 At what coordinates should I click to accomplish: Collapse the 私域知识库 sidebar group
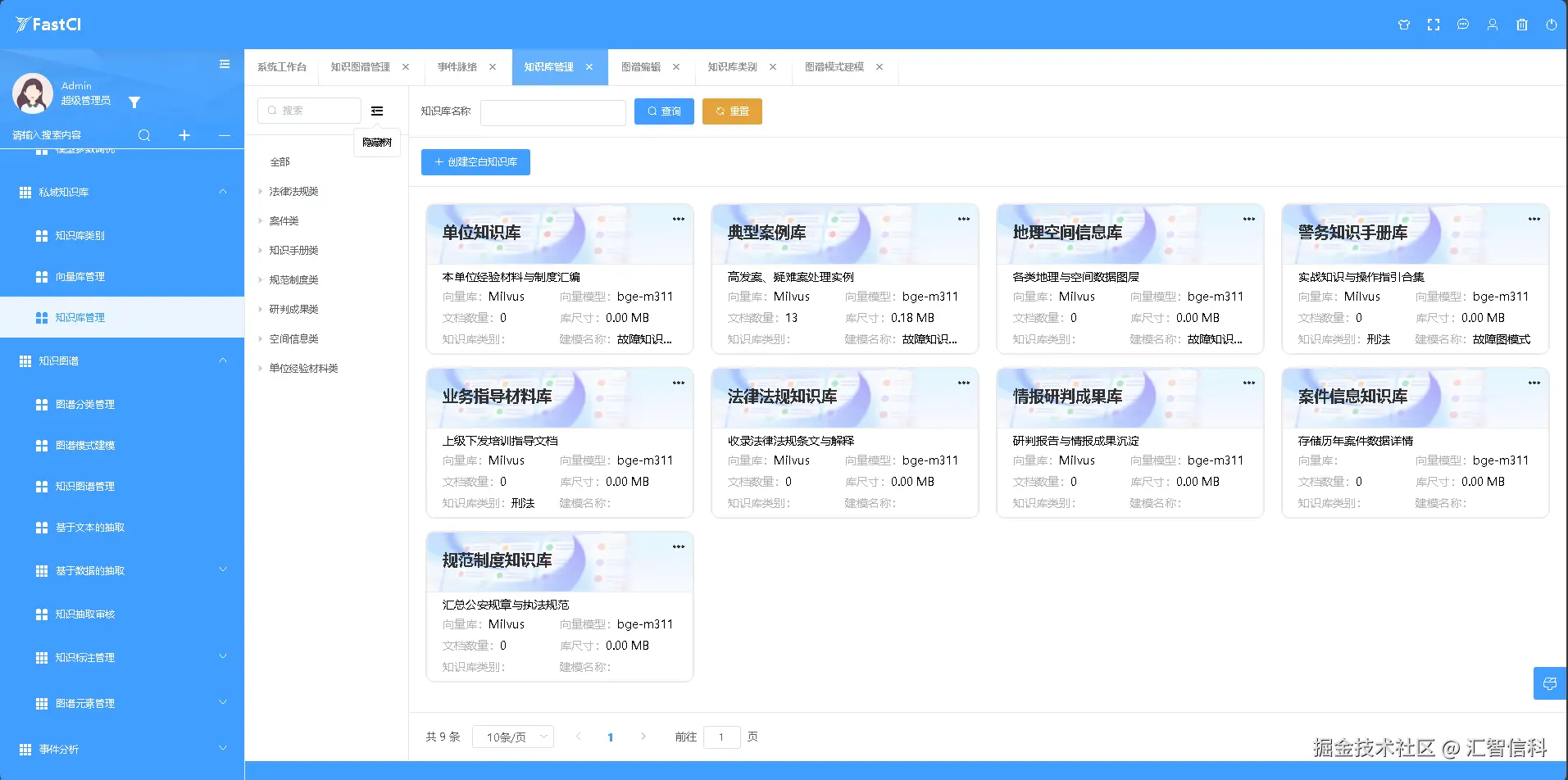[x=223, y=192]
